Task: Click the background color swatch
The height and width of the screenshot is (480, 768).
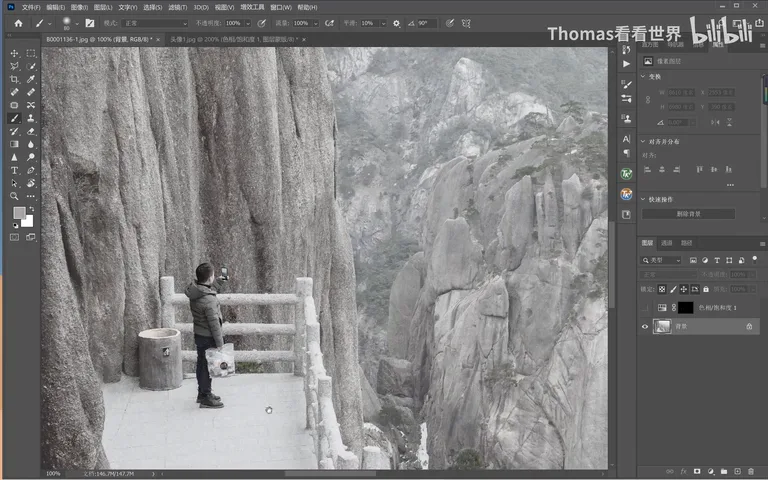Action: point(28,221)
